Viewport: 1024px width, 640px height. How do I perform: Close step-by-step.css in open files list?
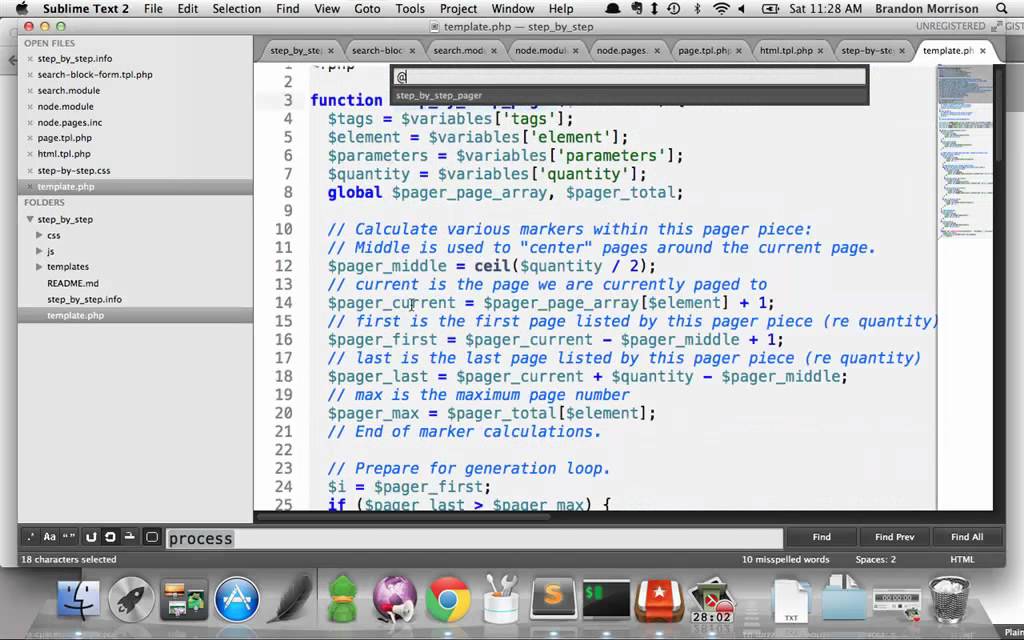[30, 170]
